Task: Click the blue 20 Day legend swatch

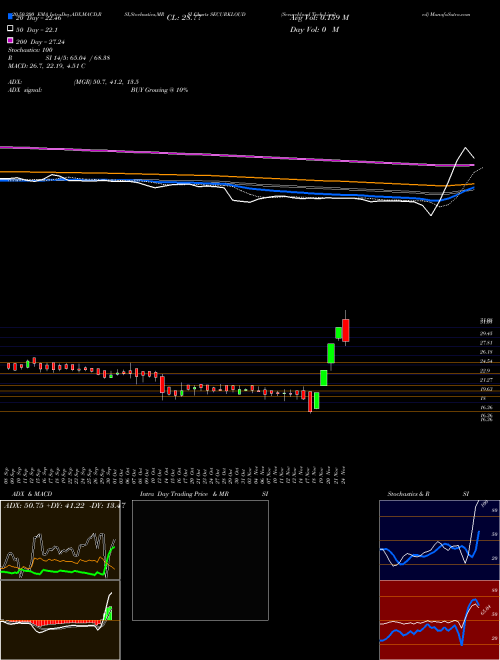Action: click(x=10, y=16)
